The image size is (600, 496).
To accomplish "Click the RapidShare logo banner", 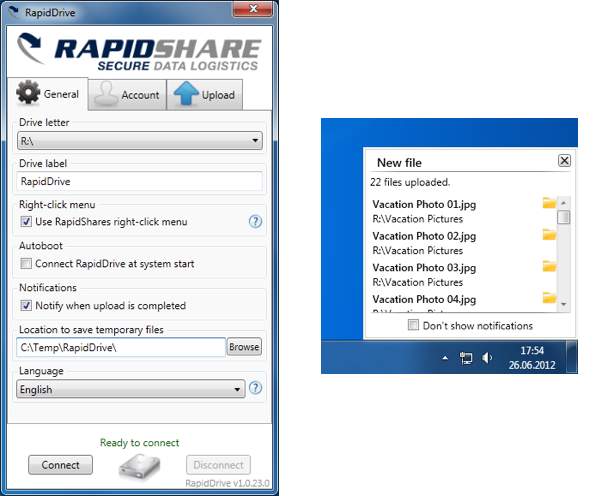I will [x=139, y=52].
